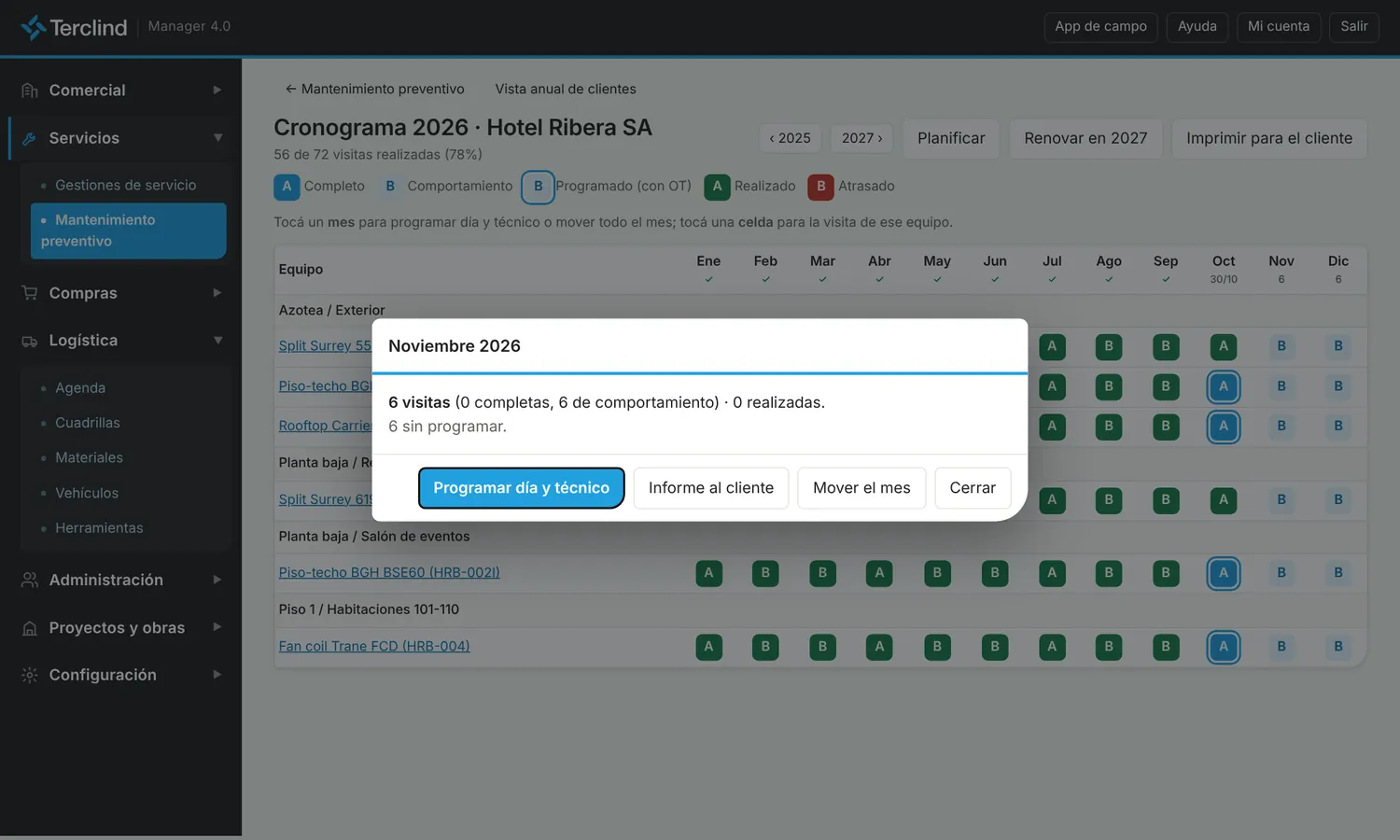This screenshot has width=1400, height=840.
Task: Open Mantenimiento preventivo menu item
Action: (128, 231)
